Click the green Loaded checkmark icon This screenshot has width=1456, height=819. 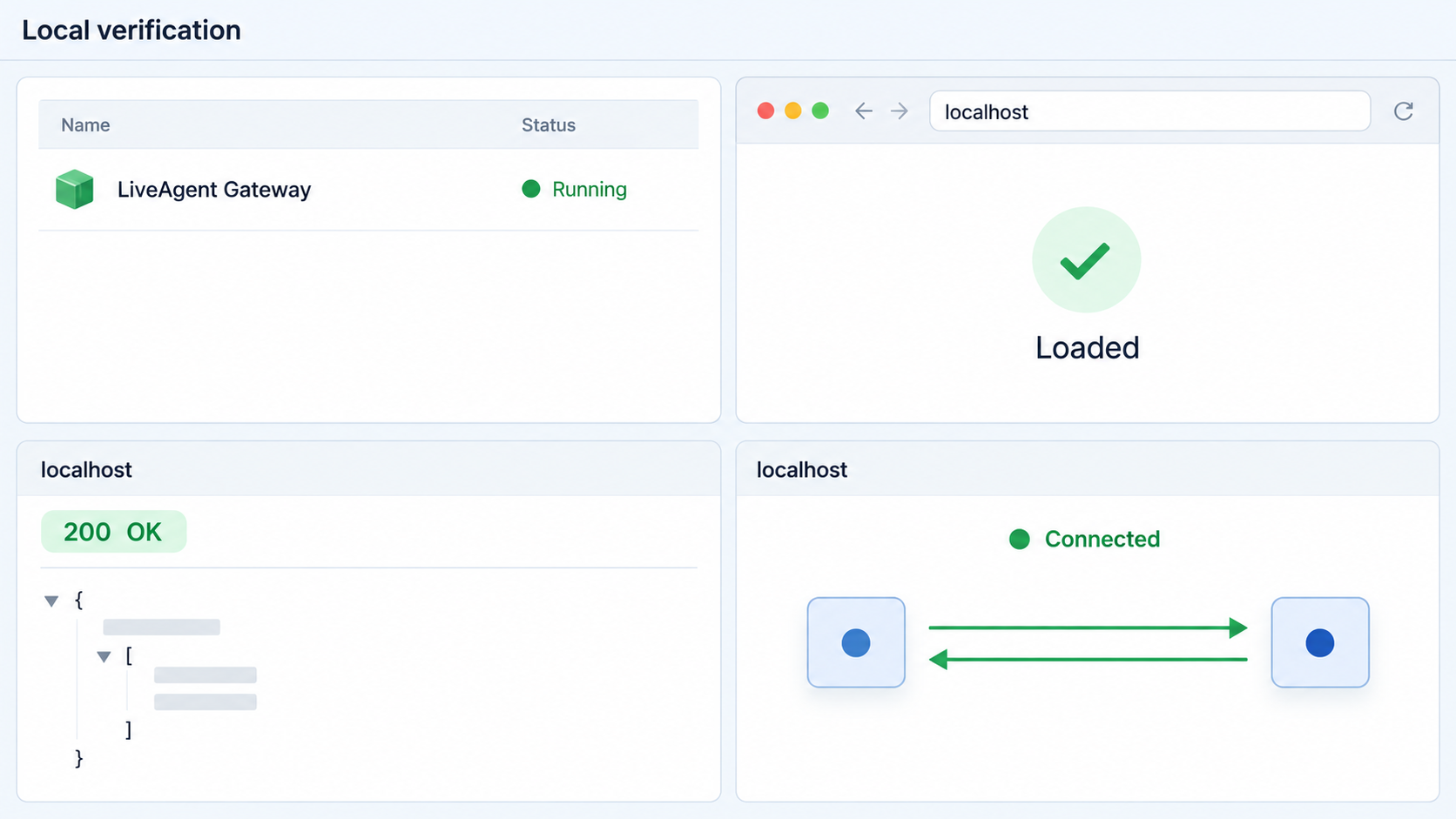tap(1086, 259)
